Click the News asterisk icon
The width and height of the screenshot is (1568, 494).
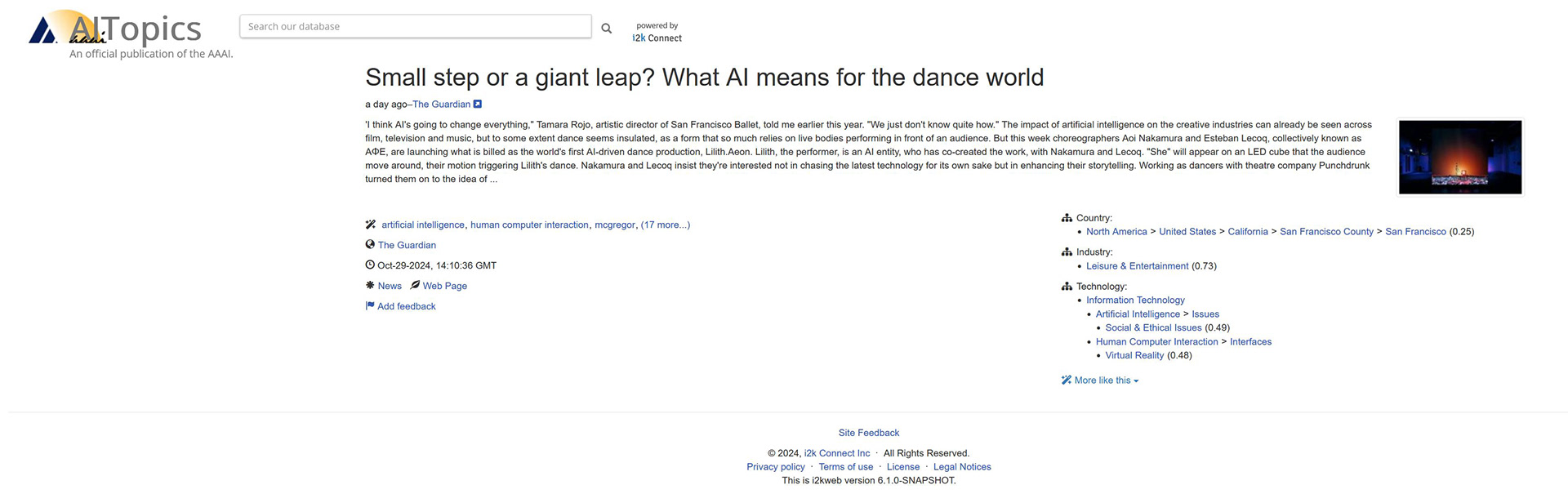(x=370, y=285)
